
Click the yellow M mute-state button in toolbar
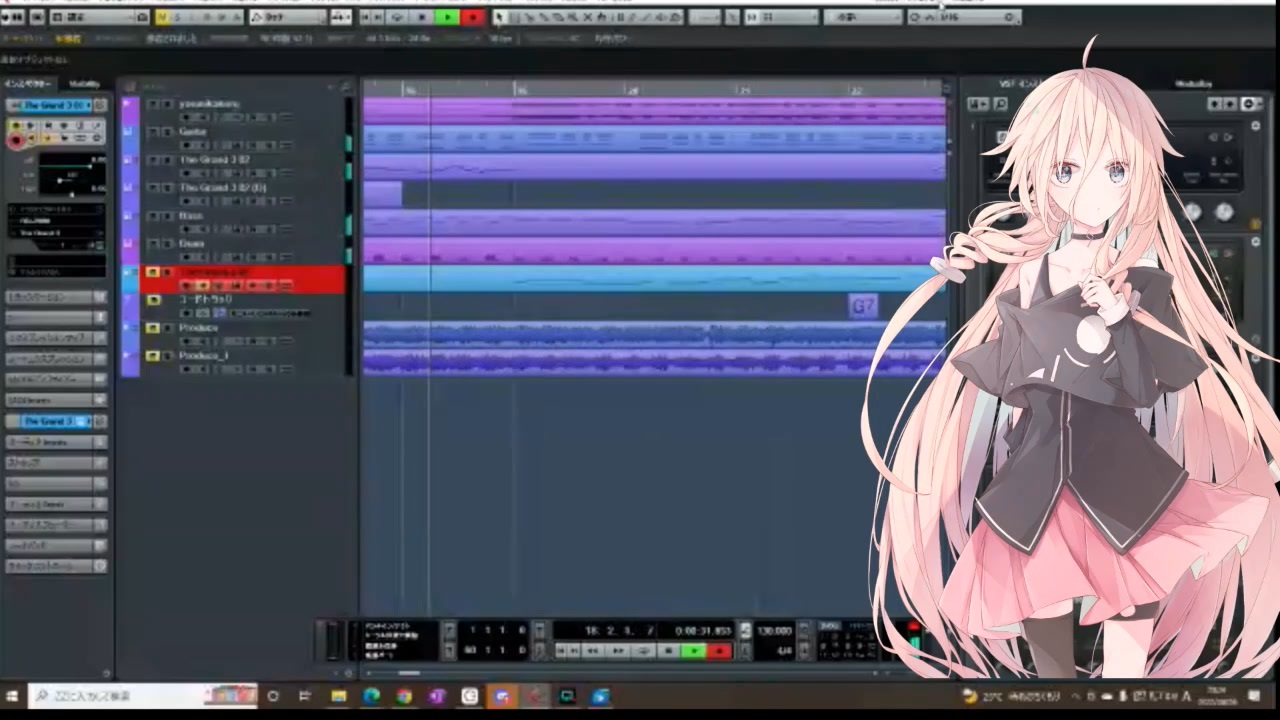point(162,17)
